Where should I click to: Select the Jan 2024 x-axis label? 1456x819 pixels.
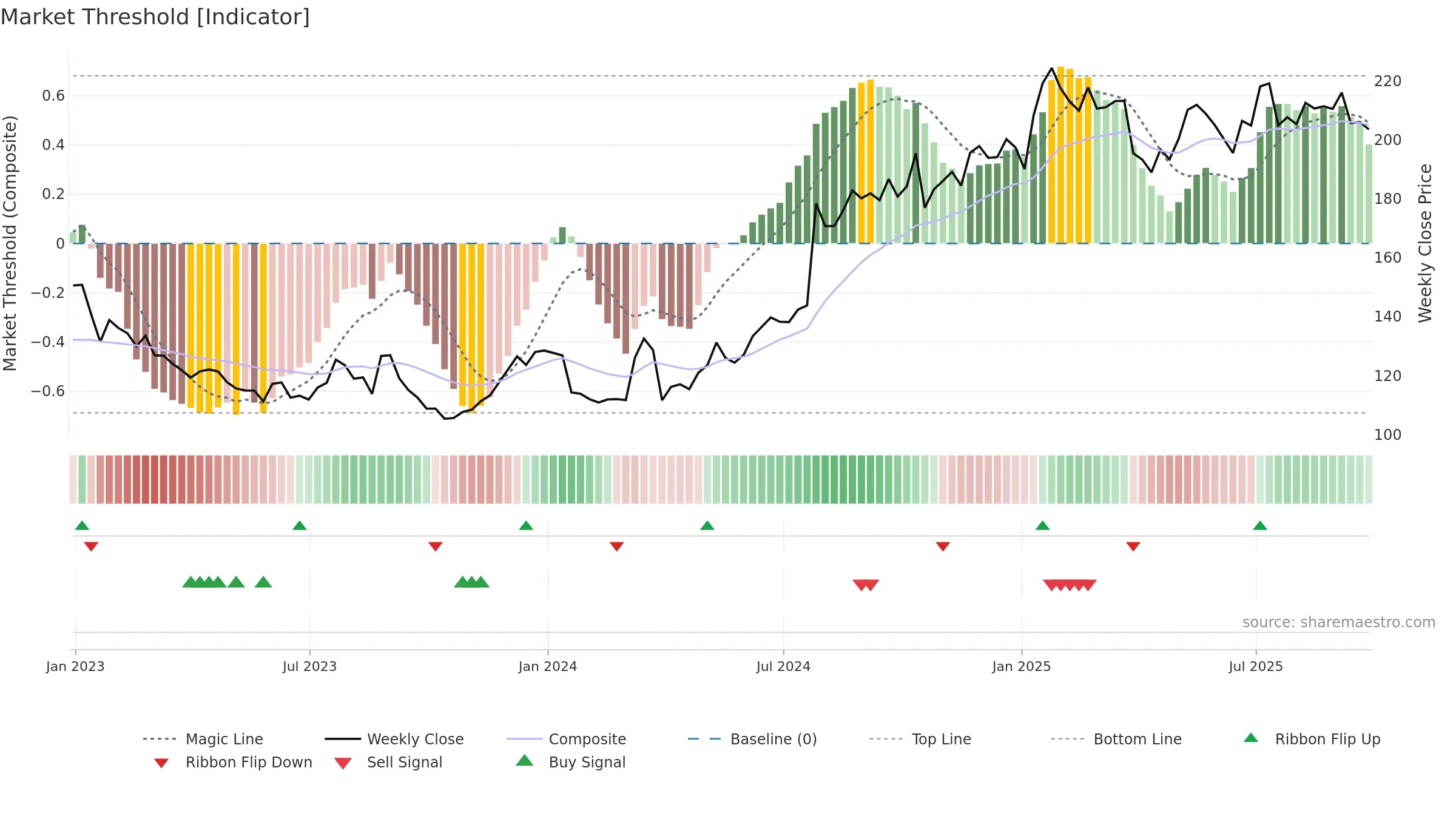tap(548, 666)
